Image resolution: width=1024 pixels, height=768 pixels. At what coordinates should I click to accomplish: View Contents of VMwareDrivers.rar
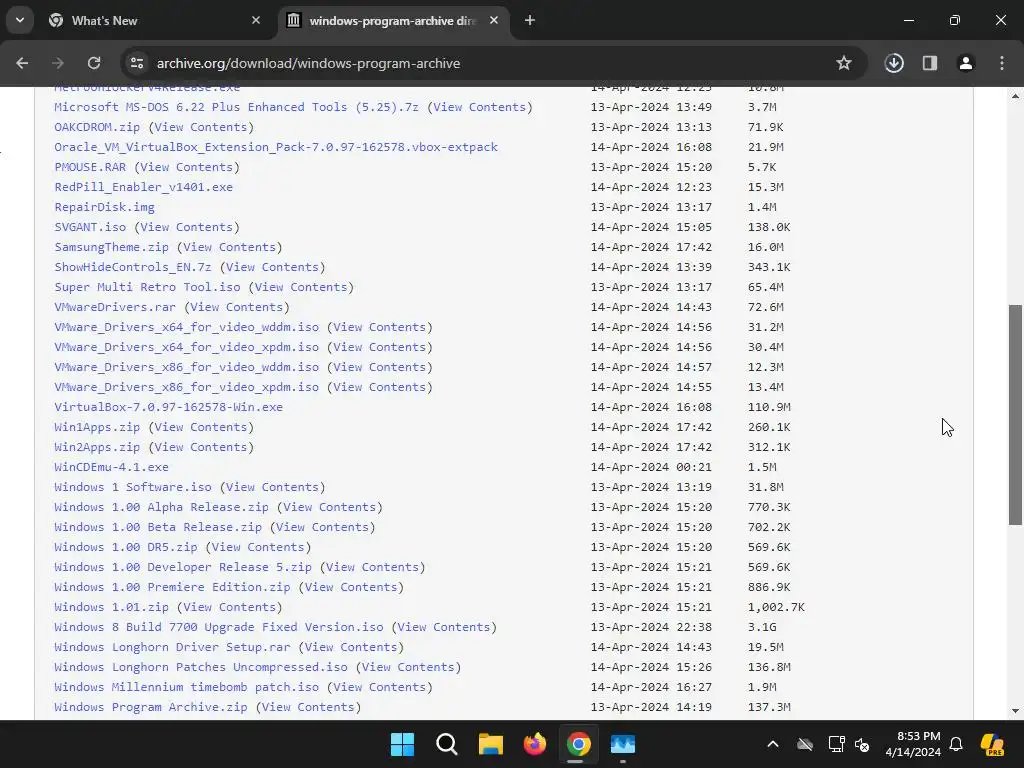(x=236, y=307)
